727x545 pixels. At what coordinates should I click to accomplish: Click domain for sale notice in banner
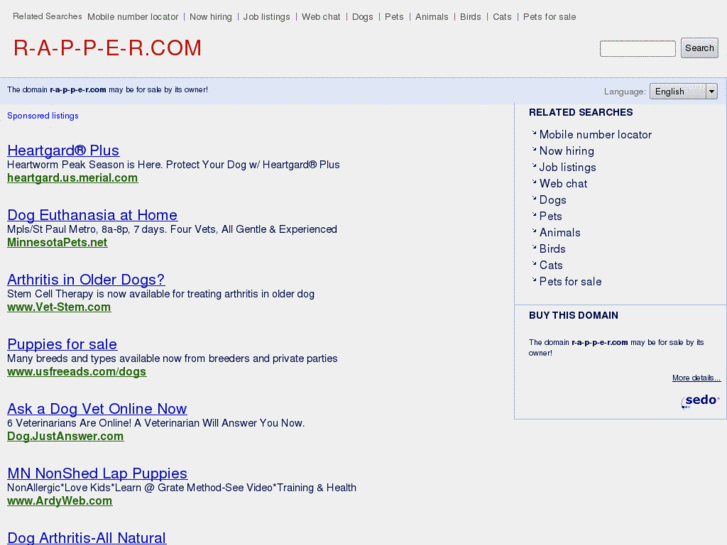(108, 90)
